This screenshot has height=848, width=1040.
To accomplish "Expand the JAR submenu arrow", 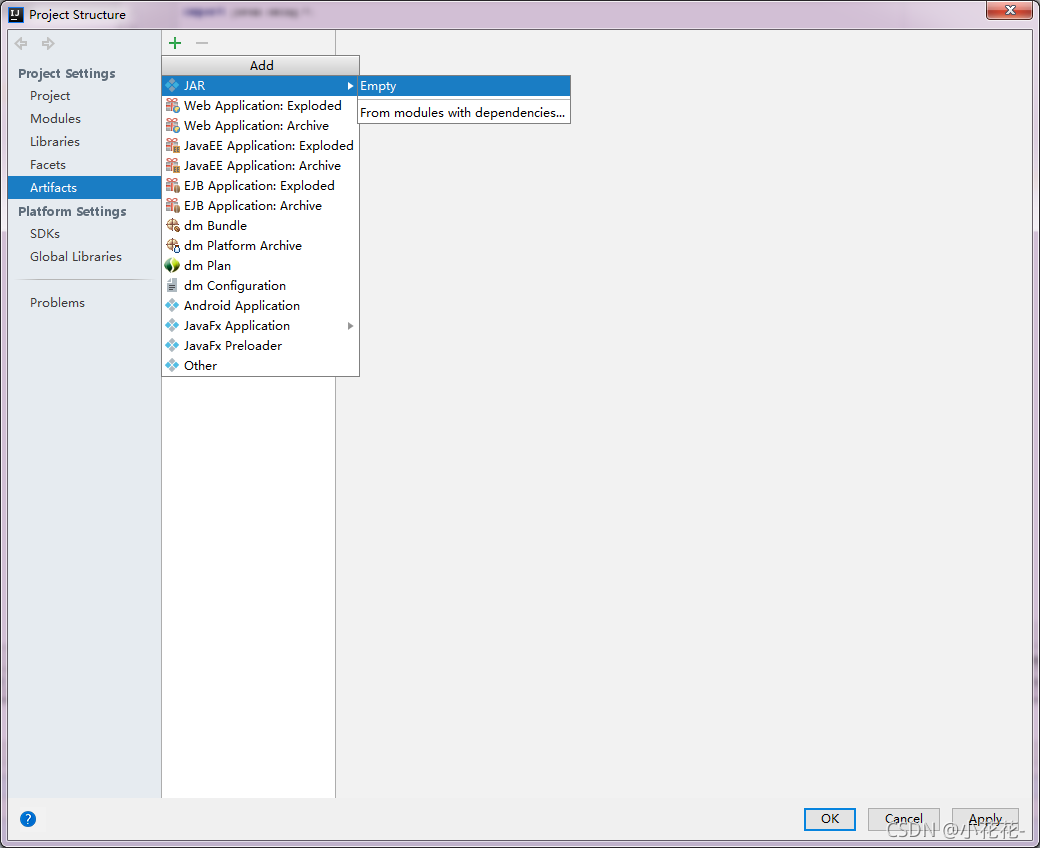I will click(350, 86).
